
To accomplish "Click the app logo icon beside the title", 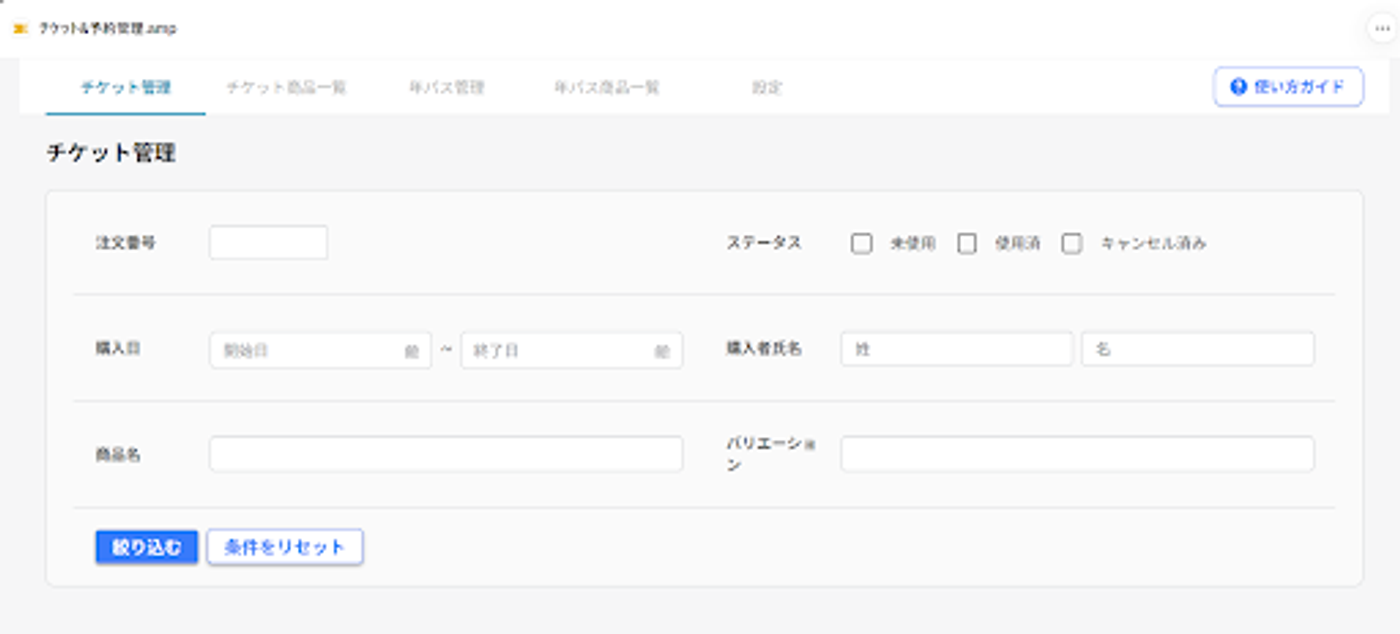I will click(x=20, y=29).
